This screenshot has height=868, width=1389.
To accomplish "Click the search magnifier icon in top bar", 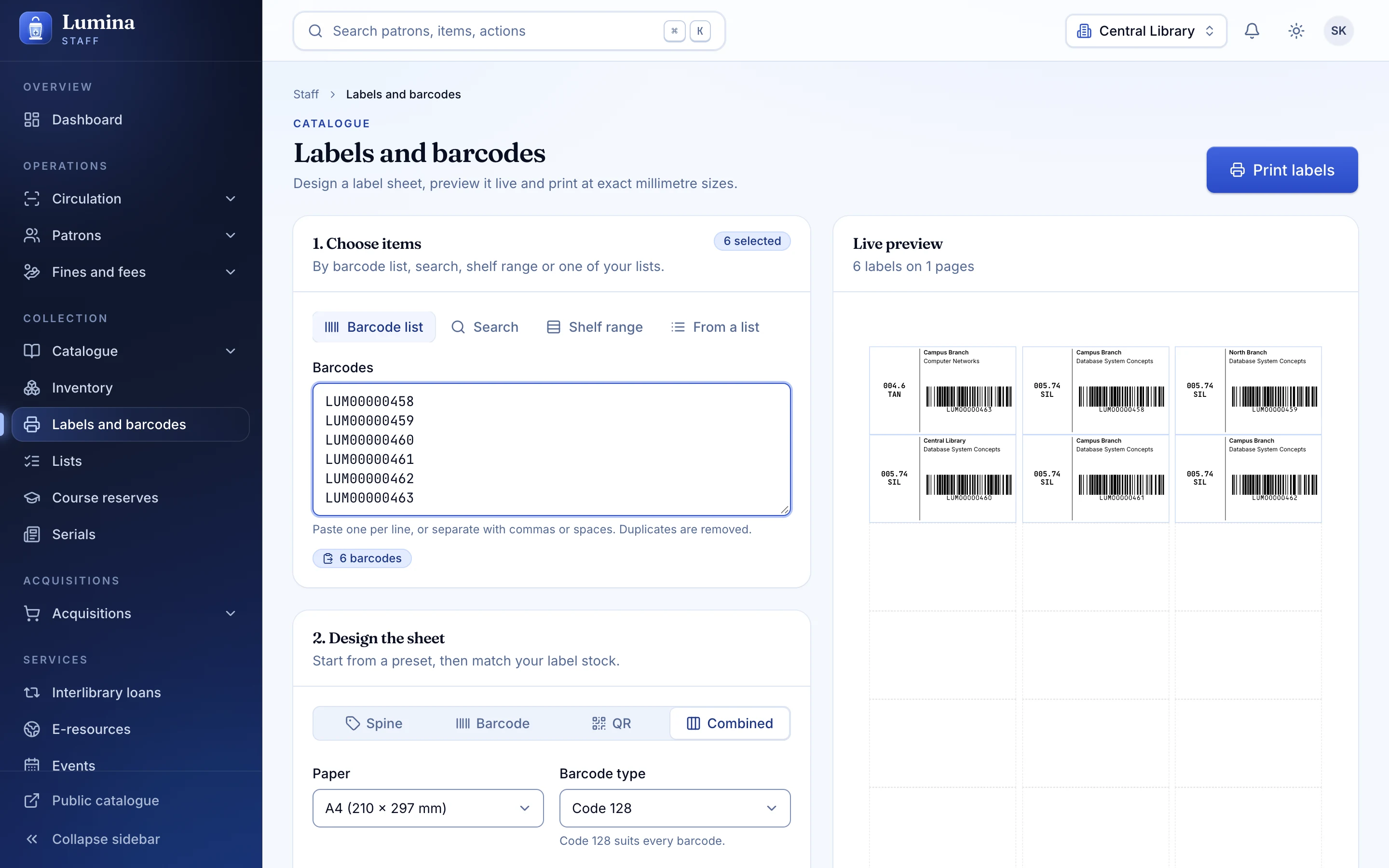I will (x=315, y=31).
